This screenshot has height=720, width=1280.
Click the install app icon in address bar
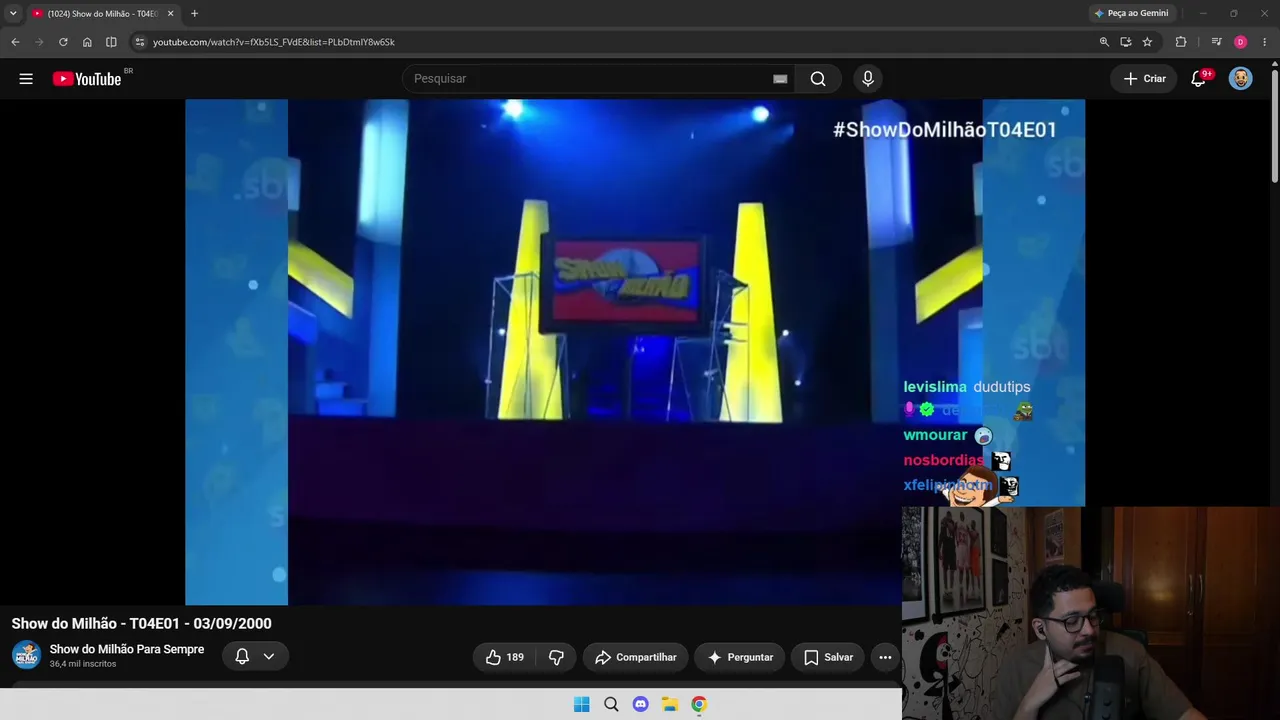[1126, 42]
